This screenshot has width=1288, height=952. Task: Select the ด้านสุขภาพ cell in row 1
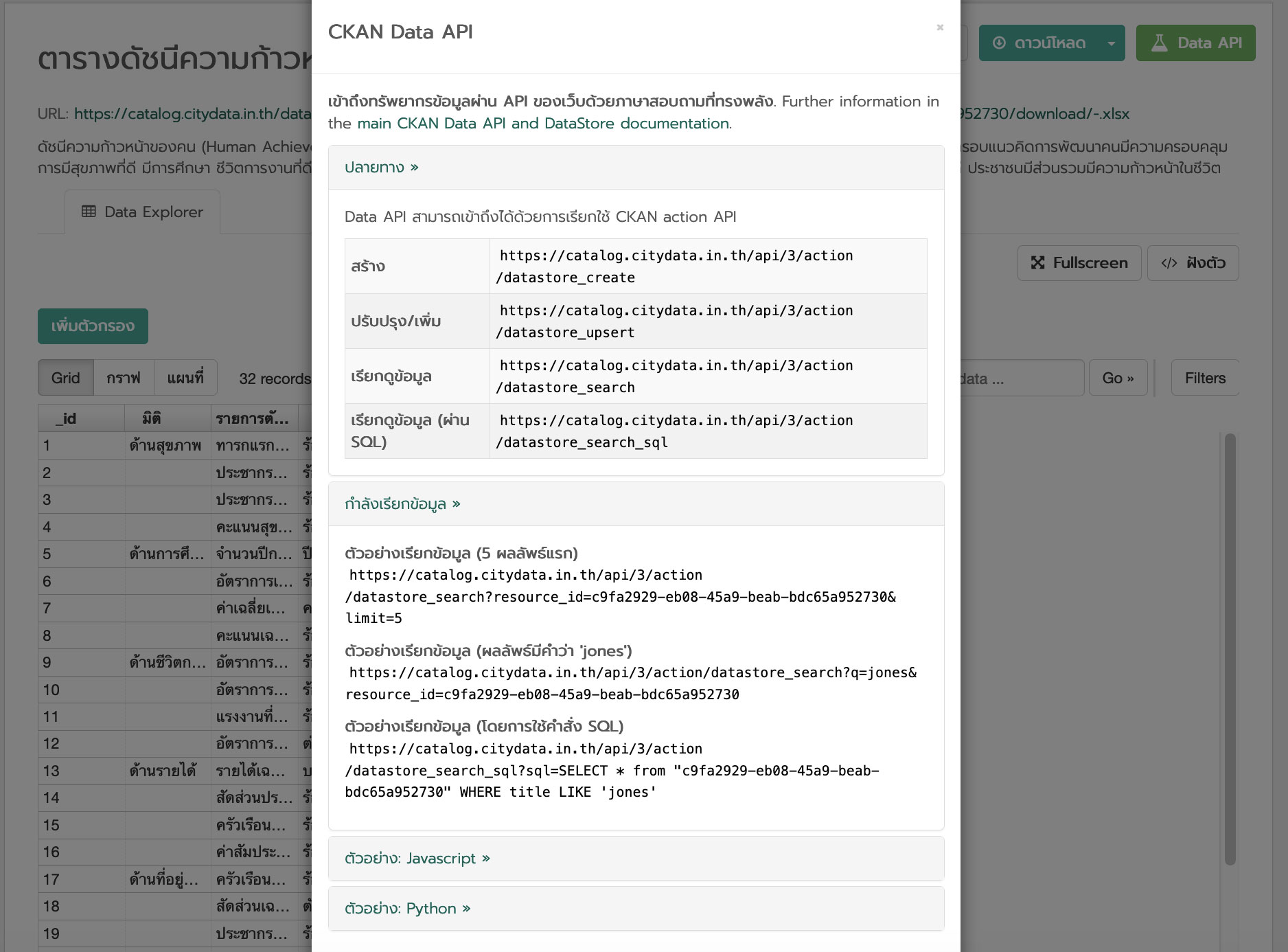tap(168, 445)
